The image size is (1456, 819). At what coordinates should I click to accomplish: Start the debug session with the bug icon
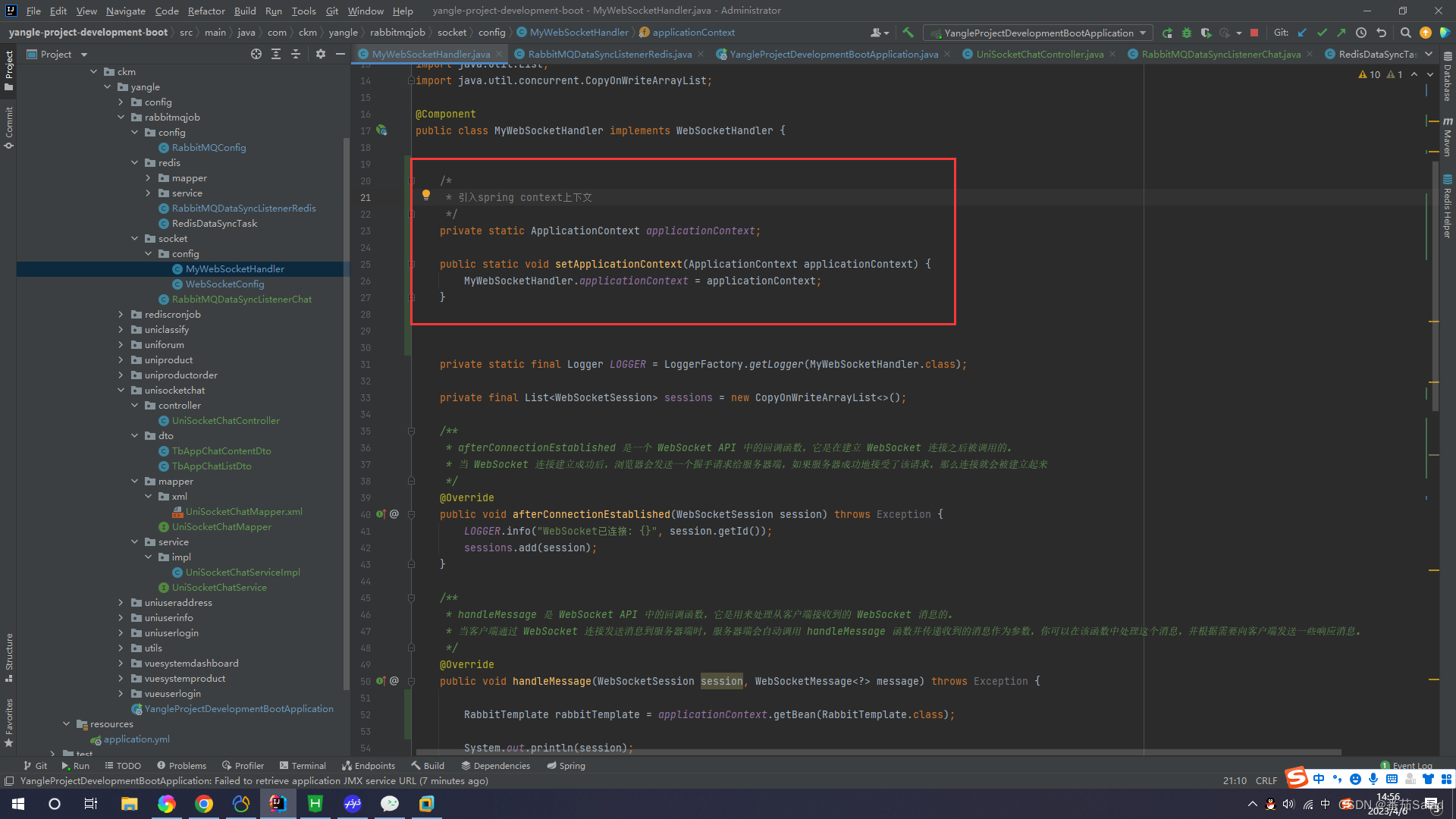[1187, 33]
